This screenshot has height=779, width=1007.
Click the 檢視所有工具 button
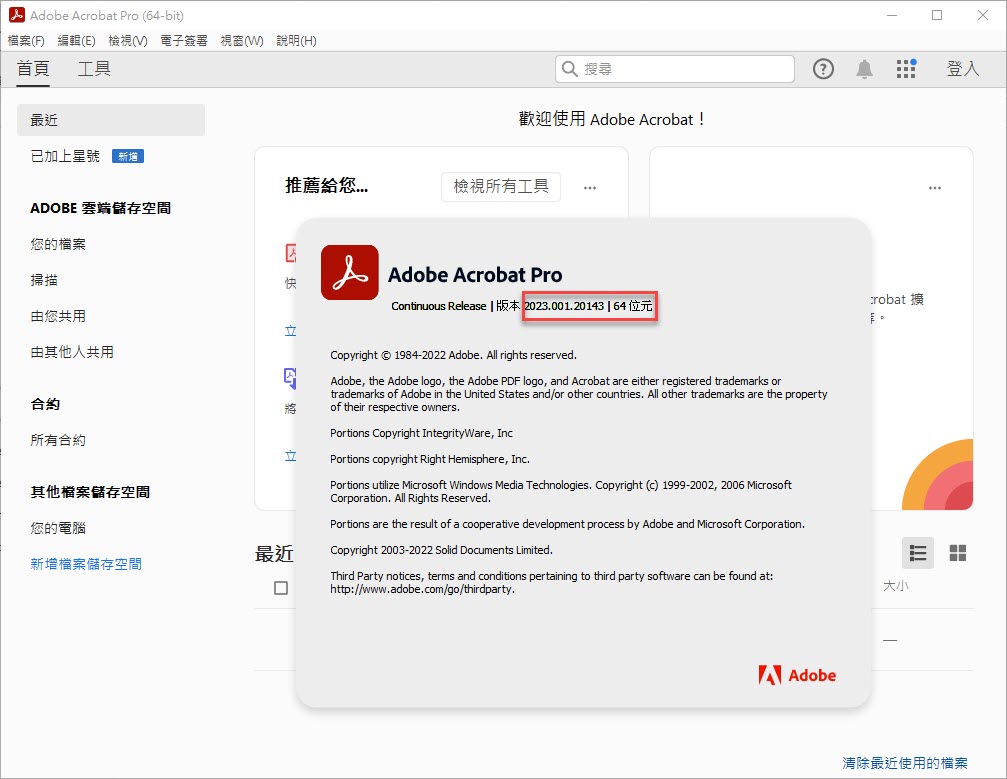point(501,187)
